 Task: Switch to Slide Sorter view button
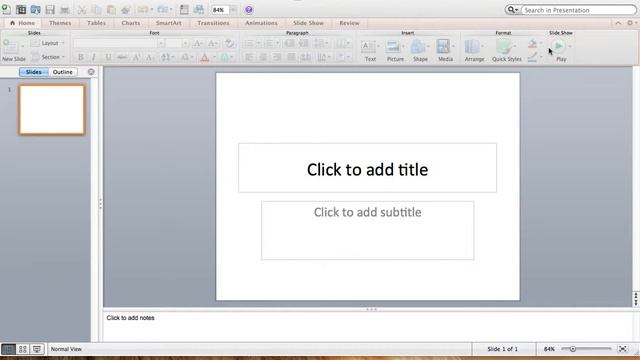[x=22, y=349]
